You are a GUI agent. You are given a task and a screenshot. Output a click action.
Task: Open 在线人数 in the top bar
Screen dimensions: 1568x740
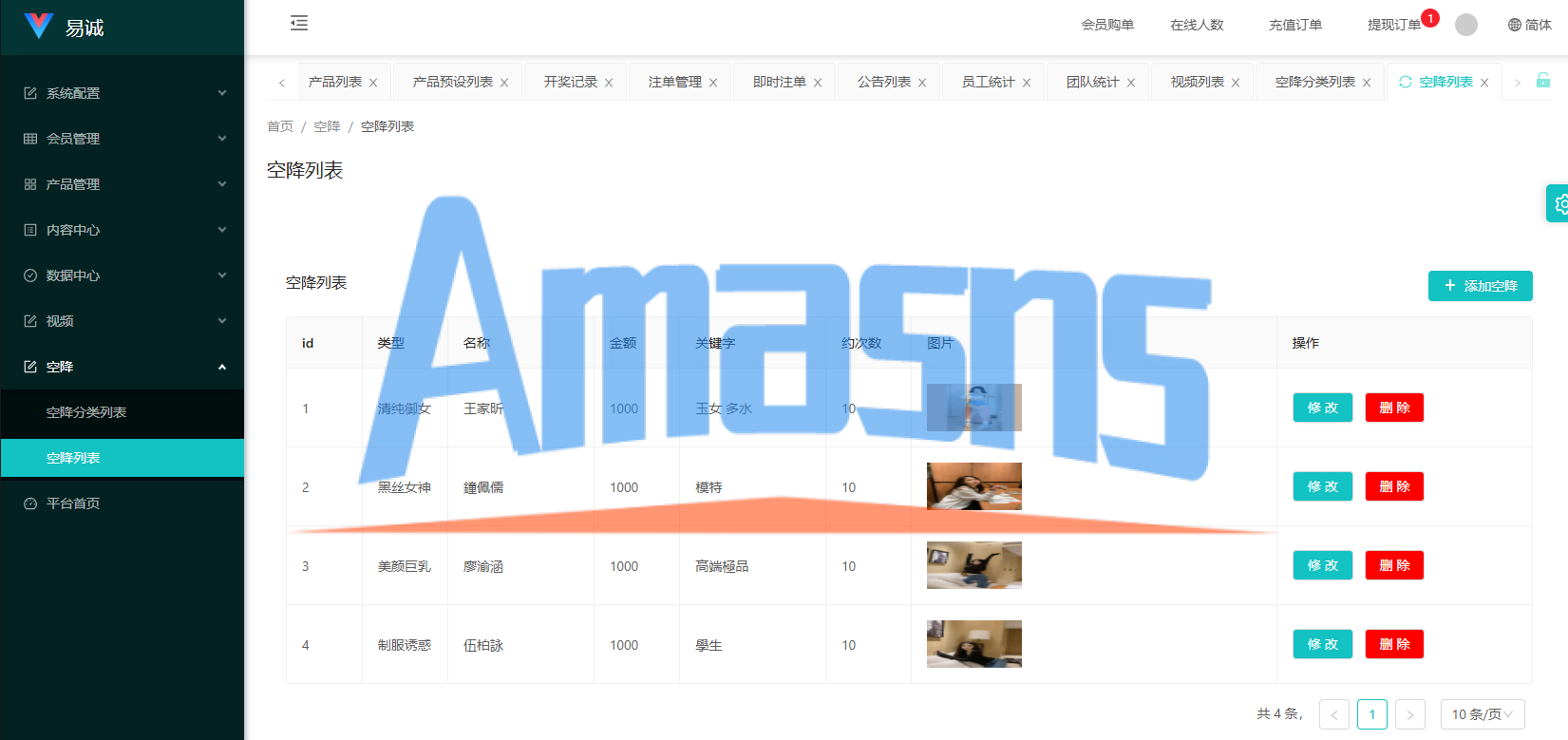tap(1197, 25)
